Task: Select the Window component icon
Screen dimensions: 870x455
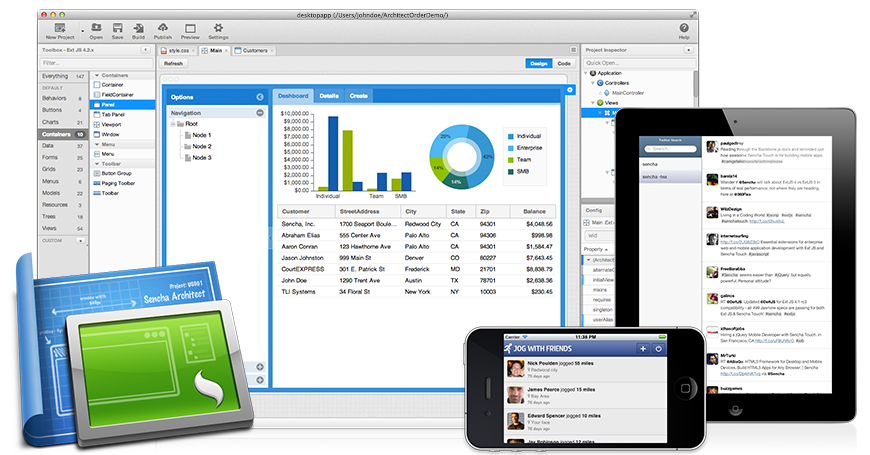Action: coord(97,134)
